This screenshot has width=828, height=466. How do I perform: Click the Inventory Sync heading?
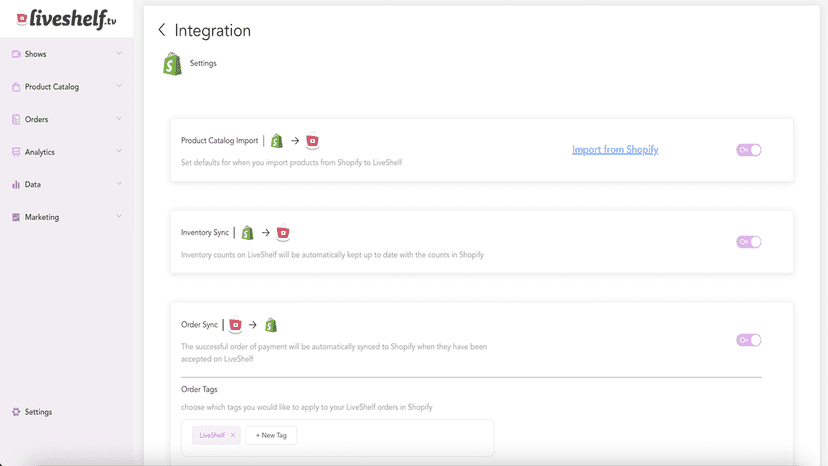tap(205, 232)
